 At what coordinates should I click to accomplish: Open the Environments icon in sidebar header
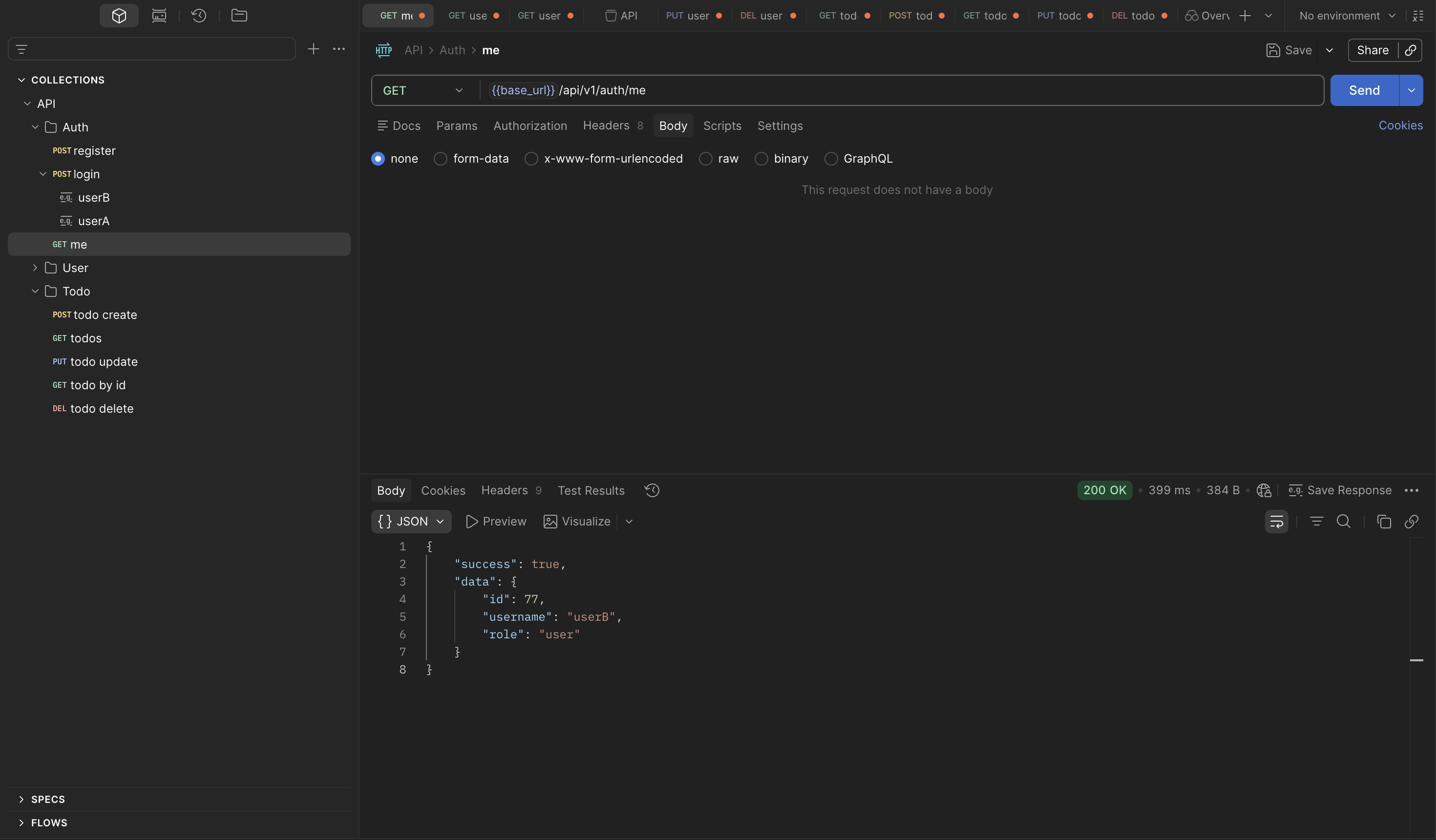(x=159, y=16)
